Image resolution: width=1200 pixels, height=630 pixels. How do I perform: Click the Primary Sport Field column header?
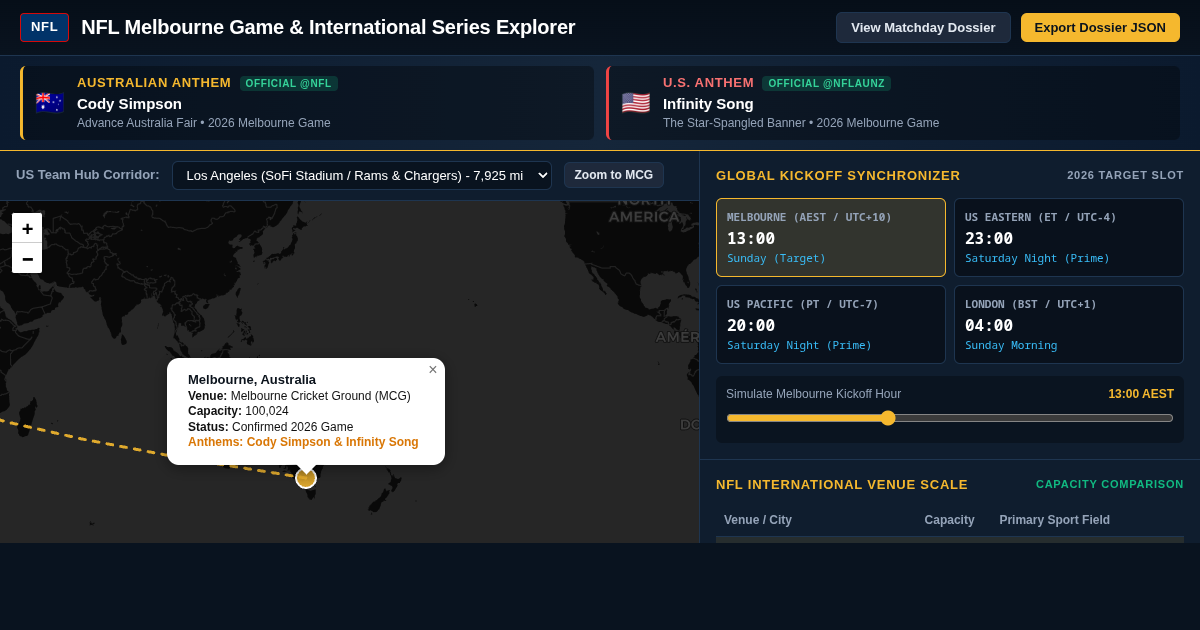(x=1054, y=520)
